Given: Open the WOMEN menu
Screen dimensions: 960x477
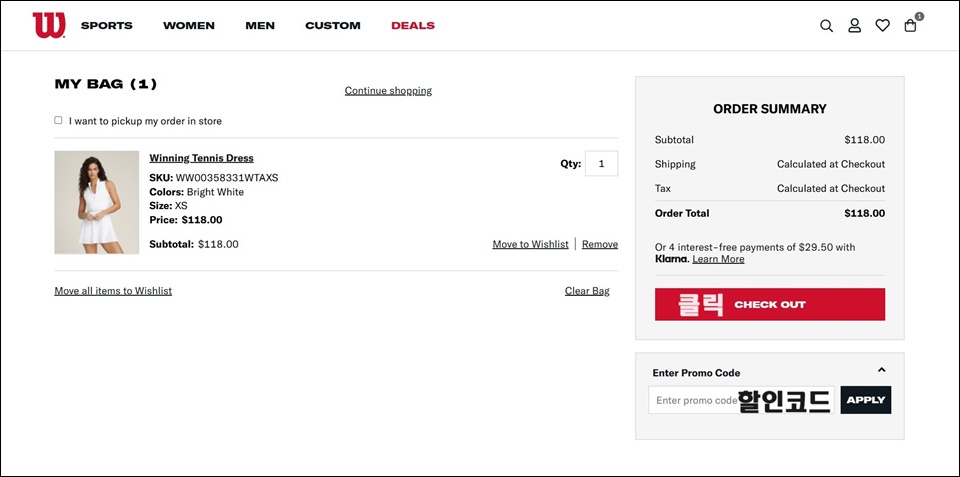Looking at the screenshot, I should pos(189,26).
